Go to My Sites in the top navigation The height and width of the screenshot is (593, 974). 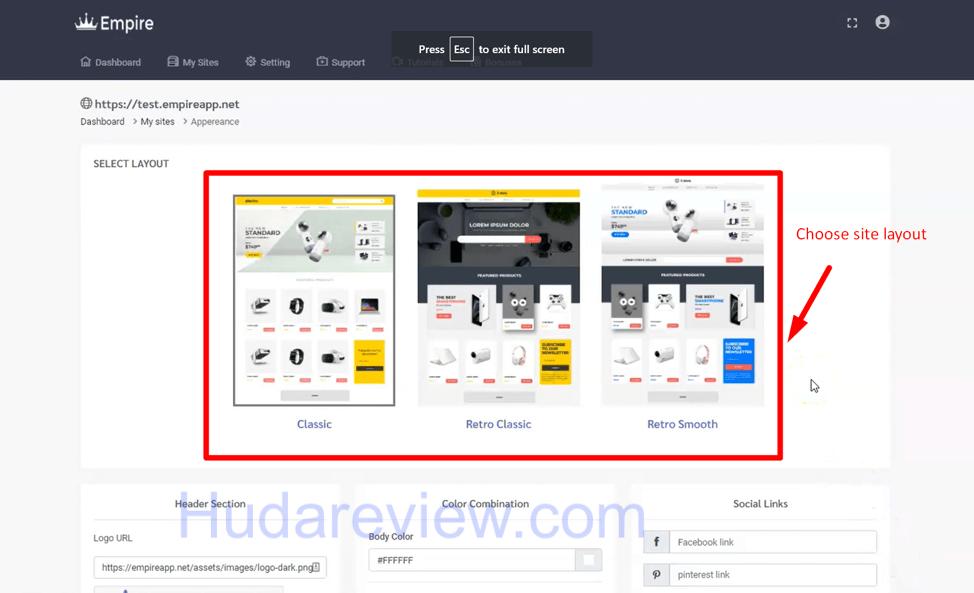pos(193,62)
